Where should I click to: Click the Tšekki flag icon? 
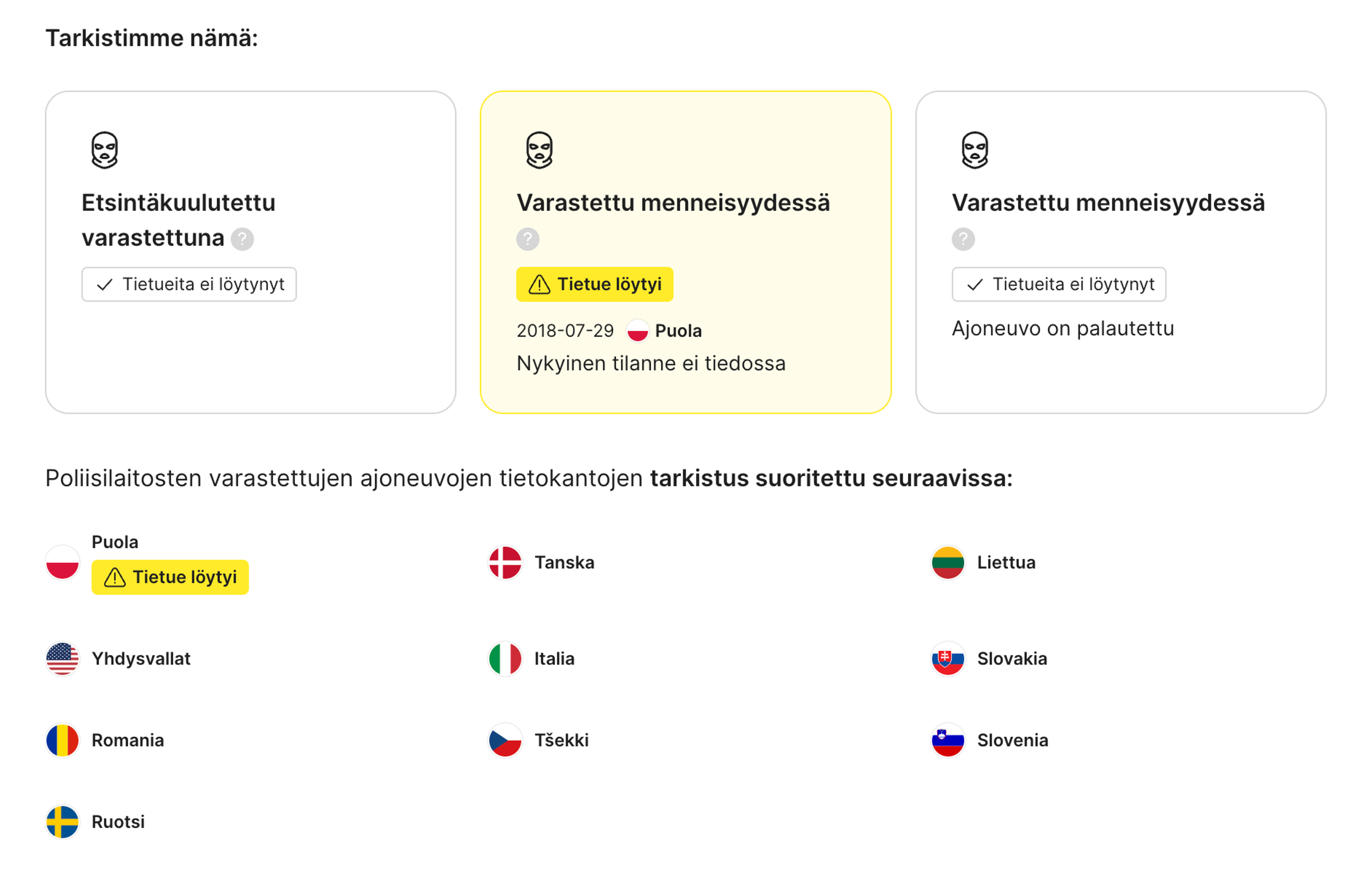[505, 741]
